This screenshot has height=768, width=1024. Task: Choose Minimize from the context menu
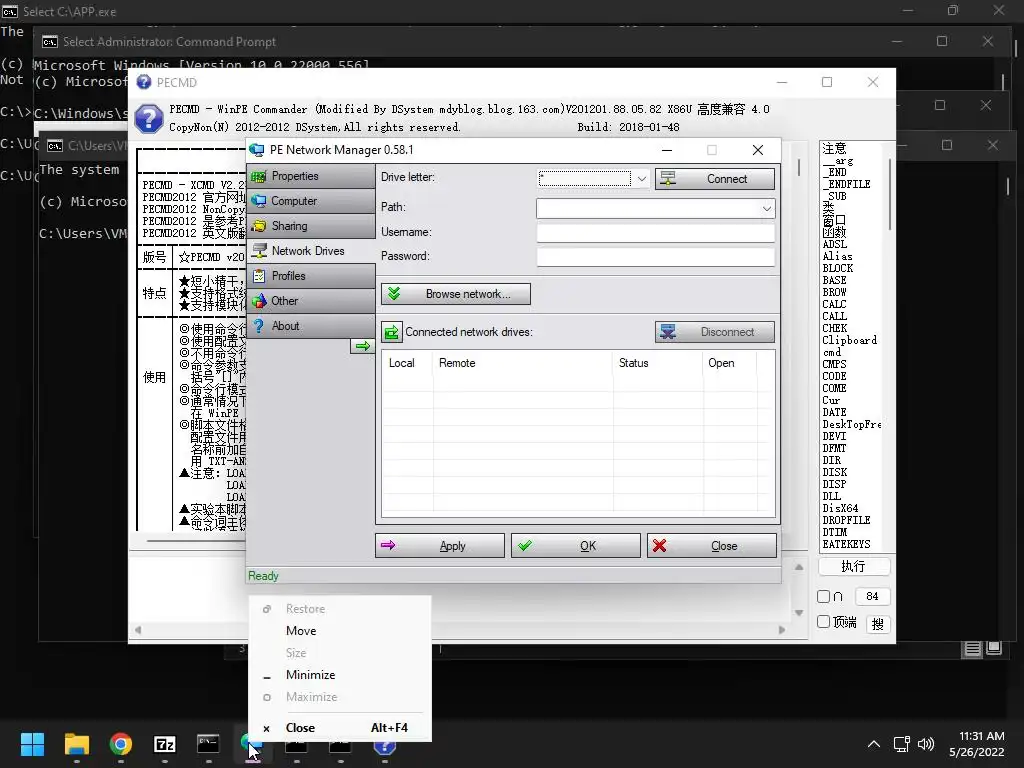click(x=340, y=675)
